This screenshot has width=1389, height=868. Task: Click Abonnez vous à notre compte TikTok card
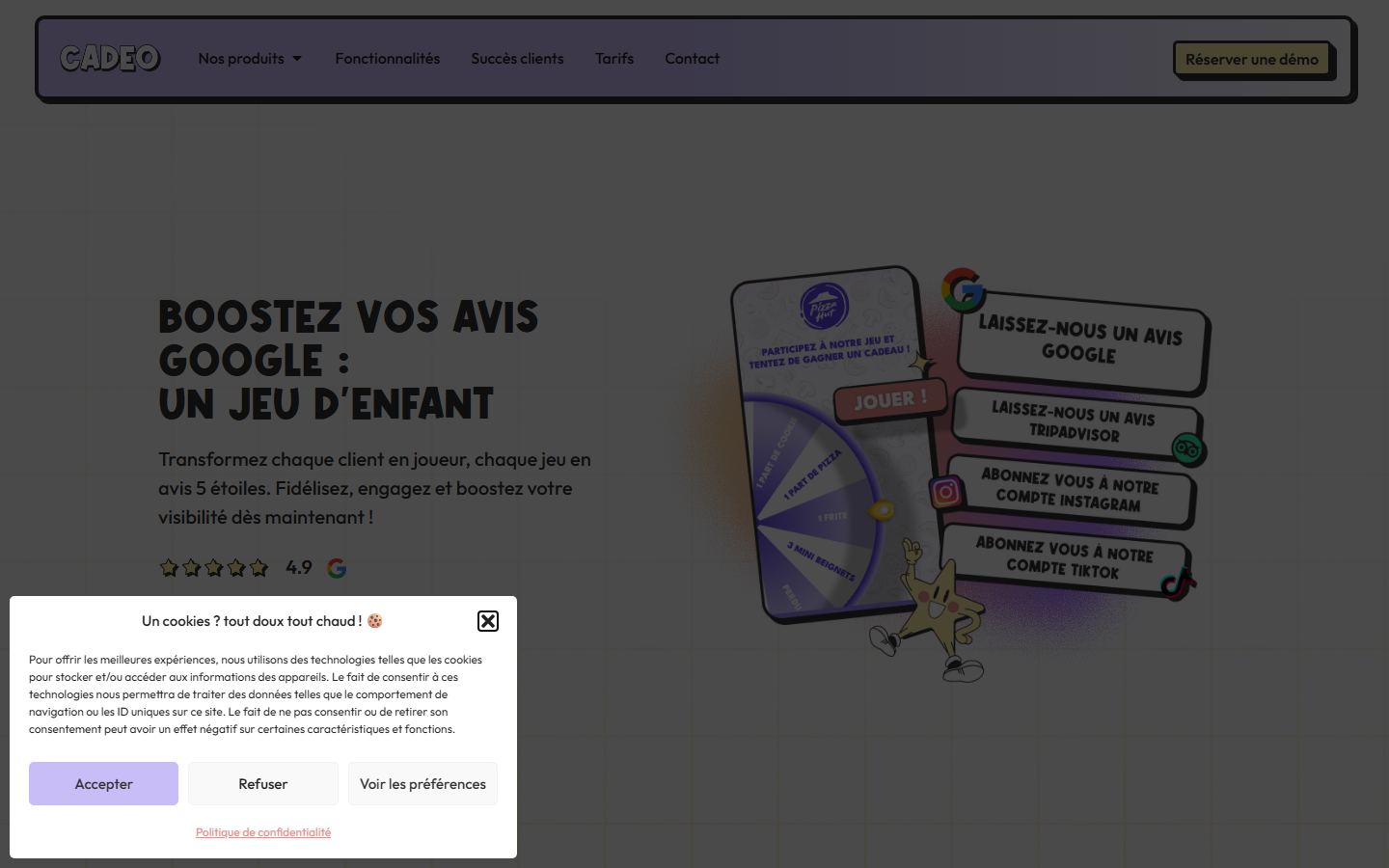coord(1064,558)
